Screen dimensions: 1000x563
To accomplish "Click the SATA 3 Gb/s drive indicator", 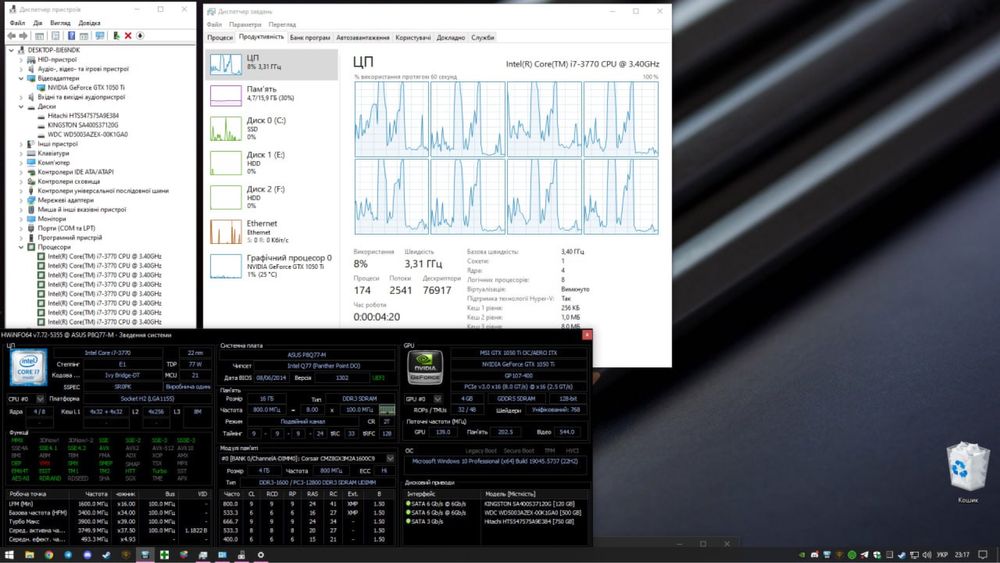I will pos(408,521).
